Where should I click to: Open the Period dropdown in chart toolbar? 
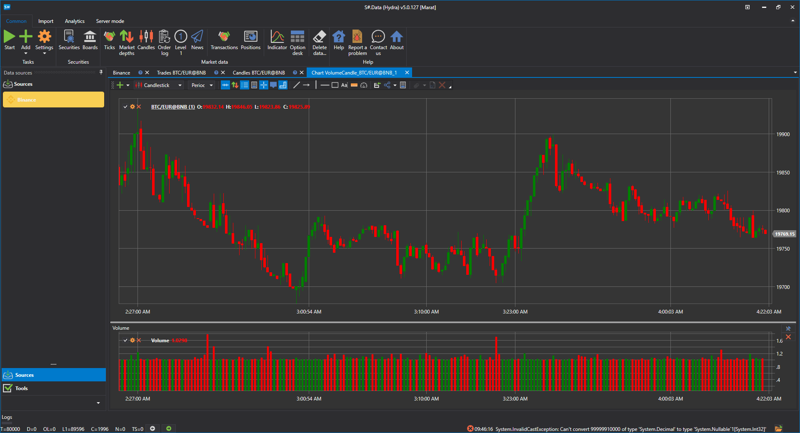pos(211,86)
